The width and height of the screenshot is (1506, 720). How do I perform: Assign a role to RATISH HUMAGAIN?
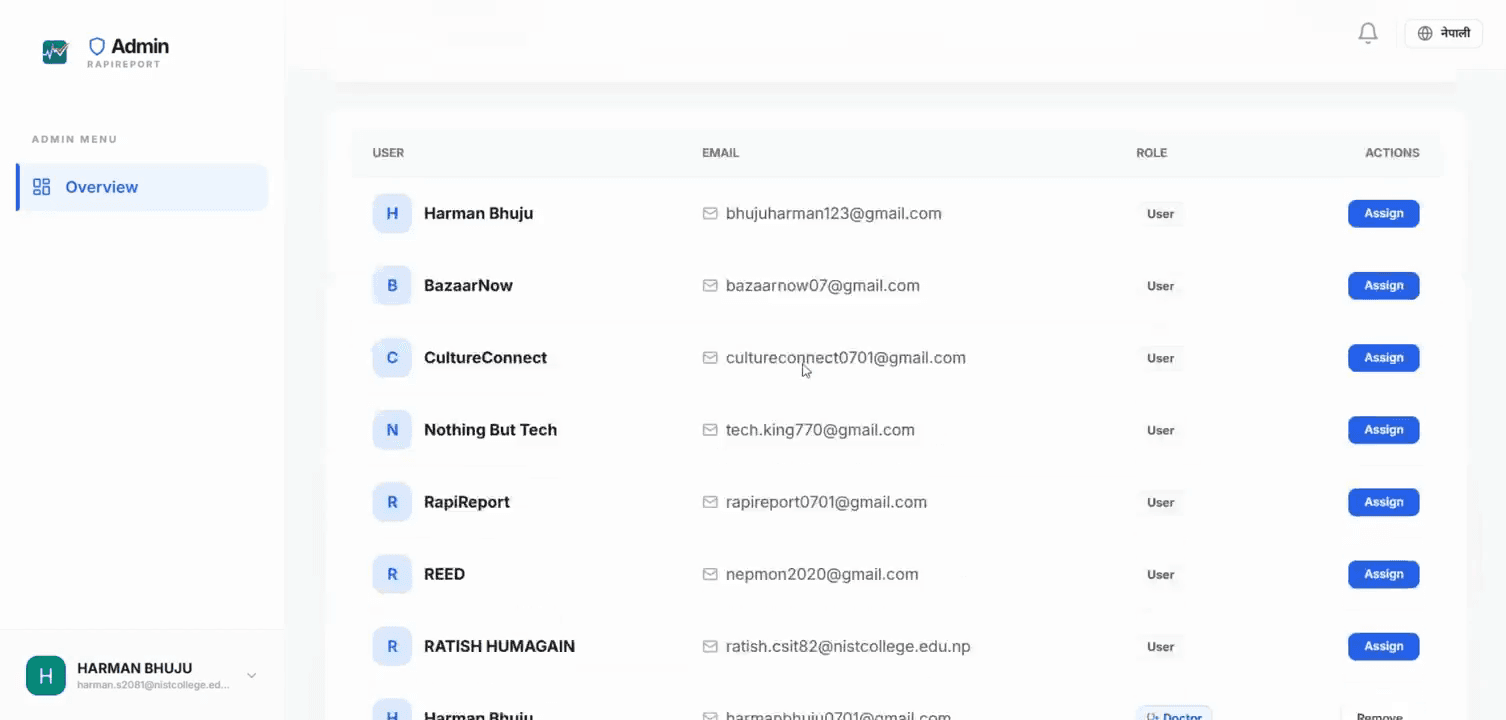[1384, 646]
